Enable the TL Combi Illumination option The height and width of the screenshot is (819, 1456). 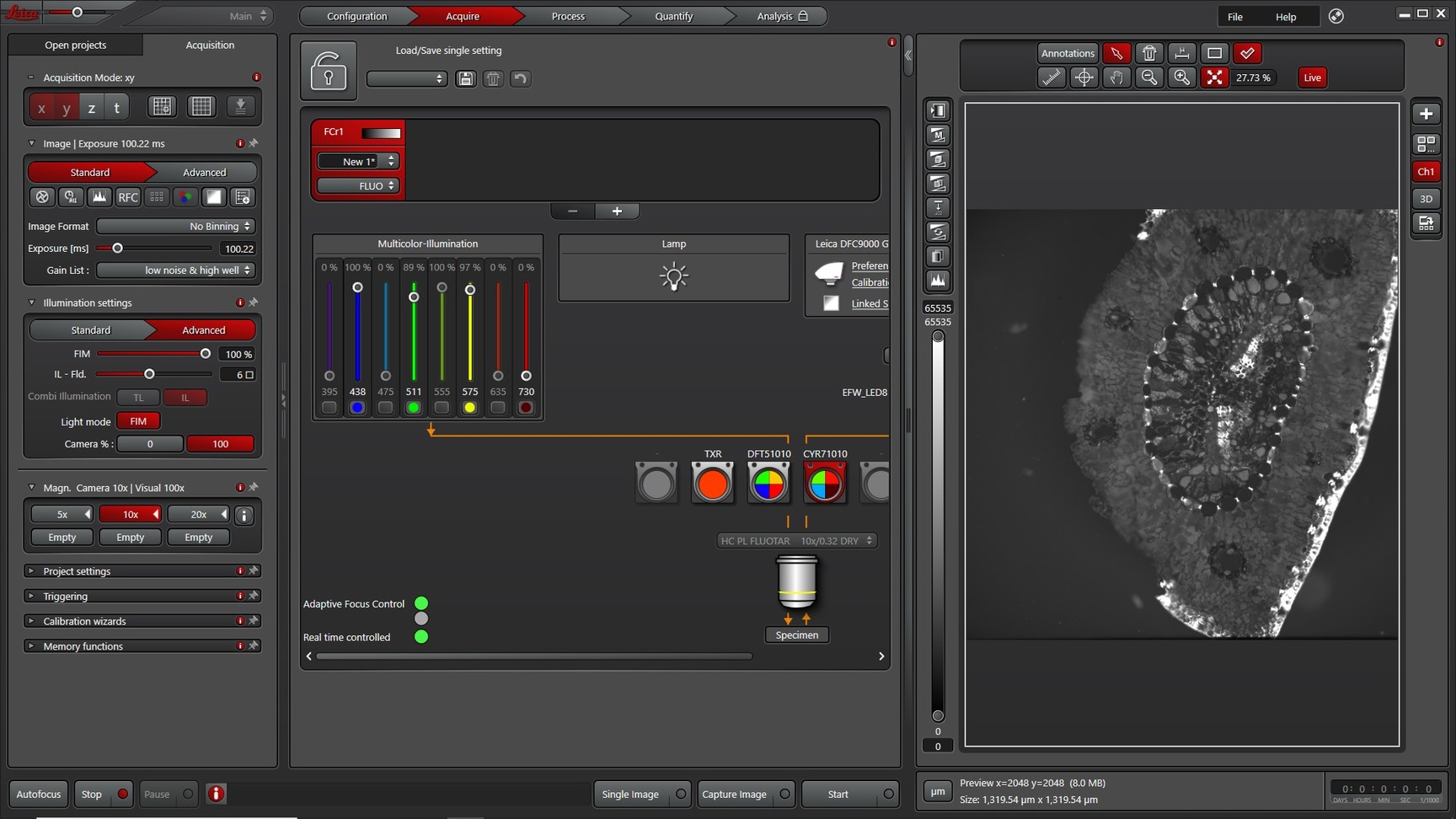pyautogui.click(x=138, y=397)
